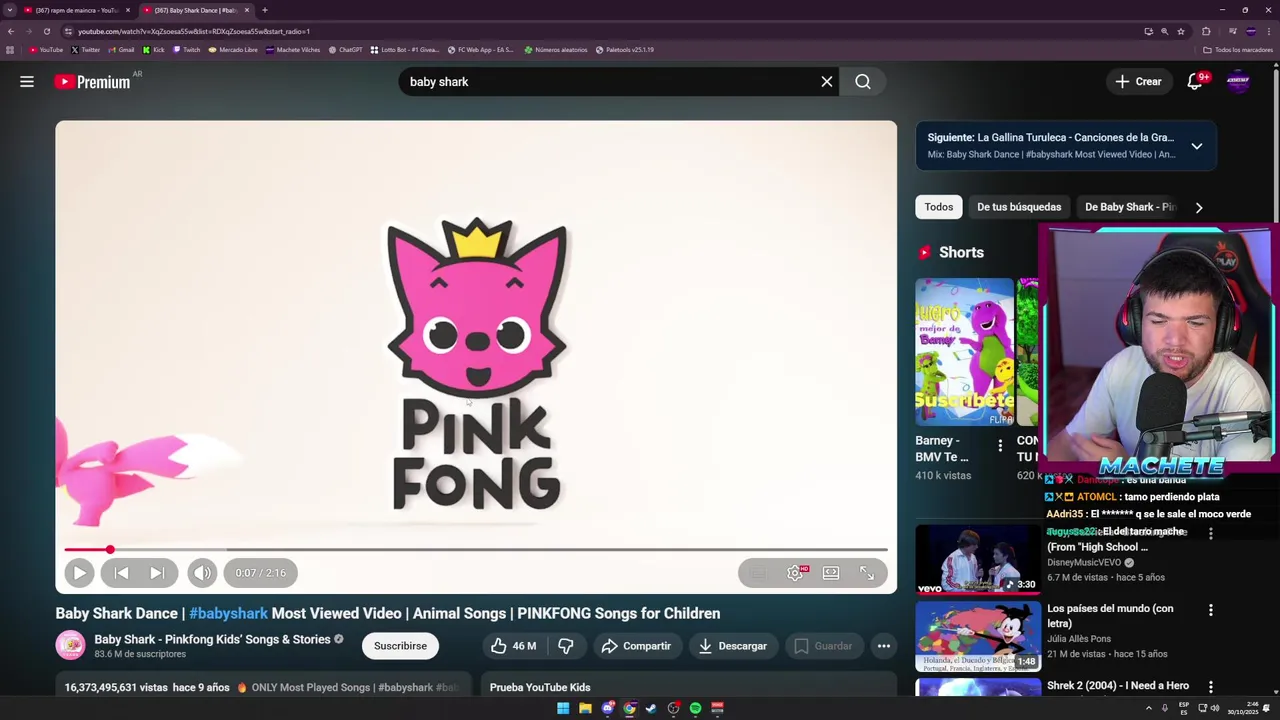The height and width of the screenshot is (720, 1280).
Task: Open YouTube notifications bell
Action: point(1195,82)
